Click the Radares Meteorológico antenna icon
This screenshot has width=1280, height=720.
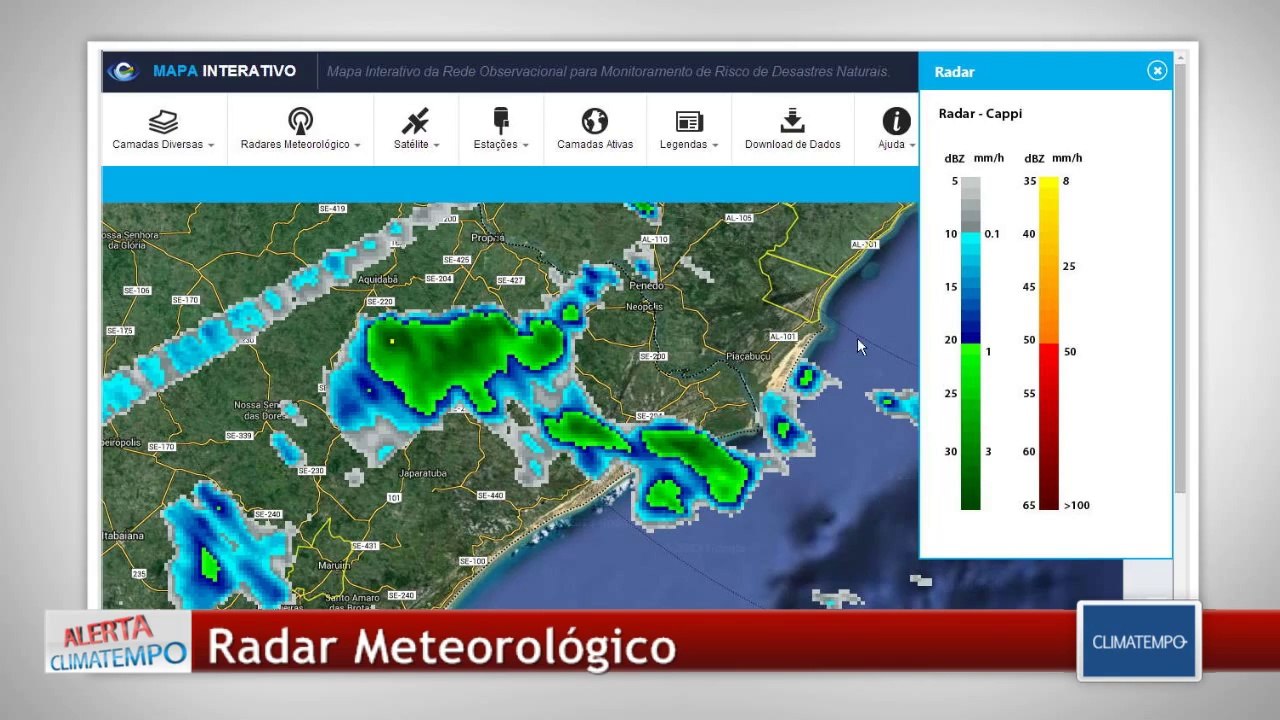(x=300, y=122)
